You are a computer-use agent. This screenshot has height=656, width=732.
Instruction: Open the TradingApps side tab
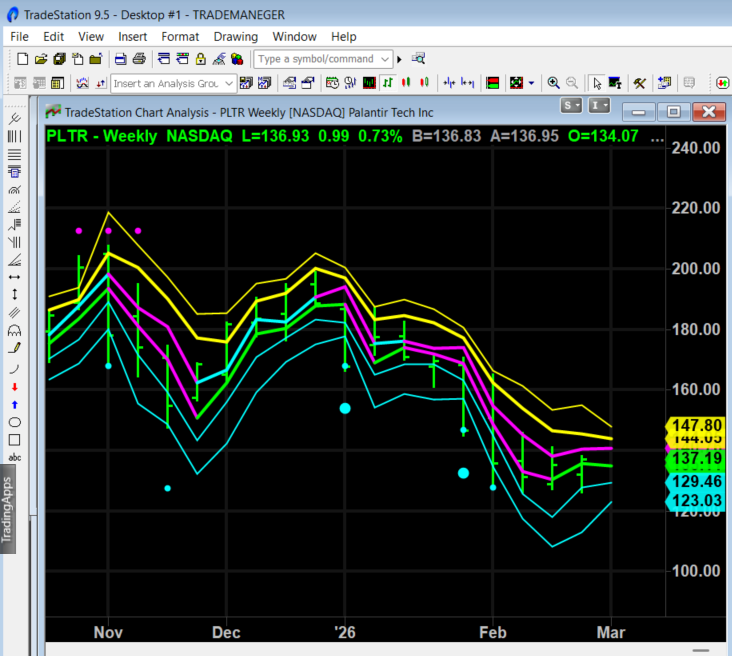pos(7,509)
